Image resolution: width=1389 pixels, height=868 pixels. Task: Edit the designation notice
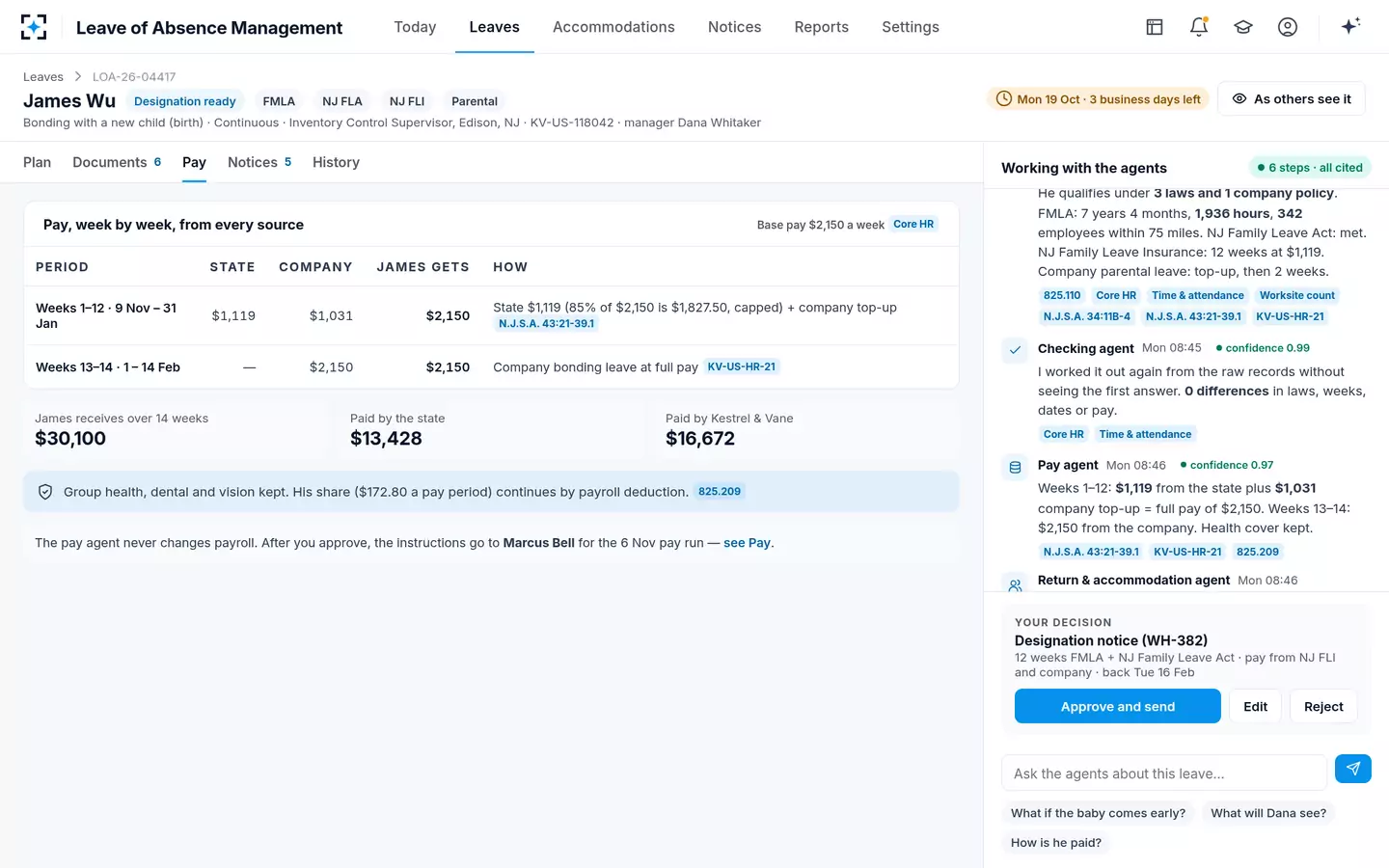point(1256,706)
